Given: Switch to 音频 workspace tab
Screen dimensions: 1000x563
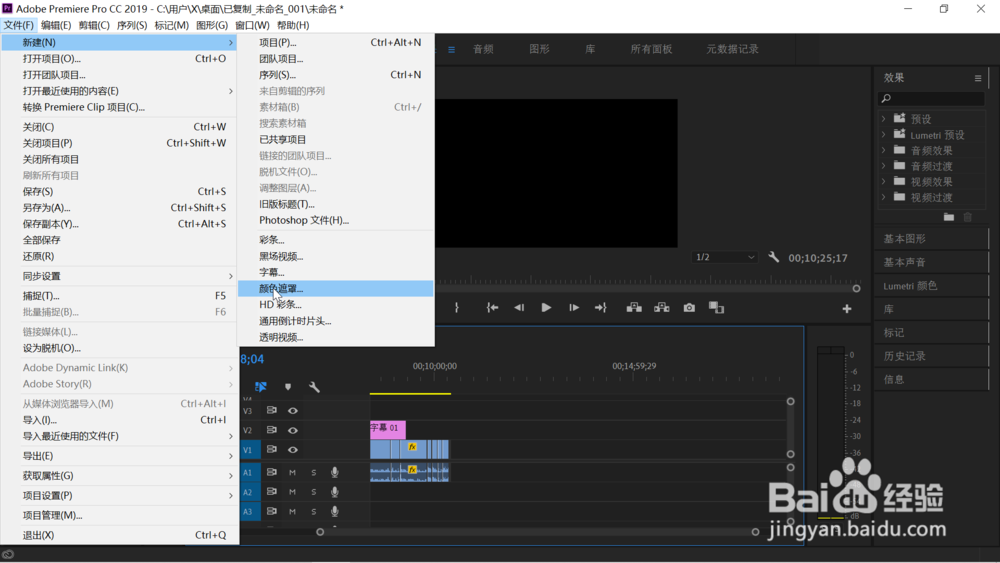Looking at the screenshot, I should pyautogui.click(x=483, y=49).
